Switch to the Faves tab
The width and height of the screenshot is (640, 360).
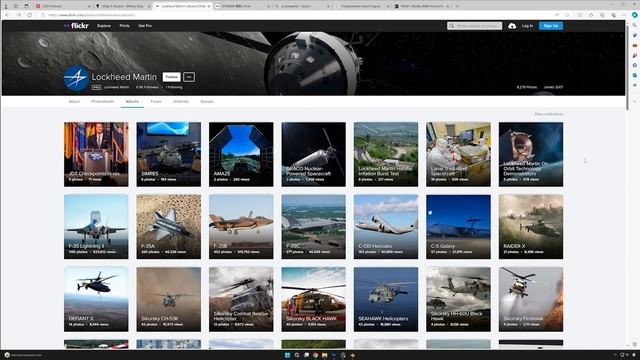tap(156, 101)
